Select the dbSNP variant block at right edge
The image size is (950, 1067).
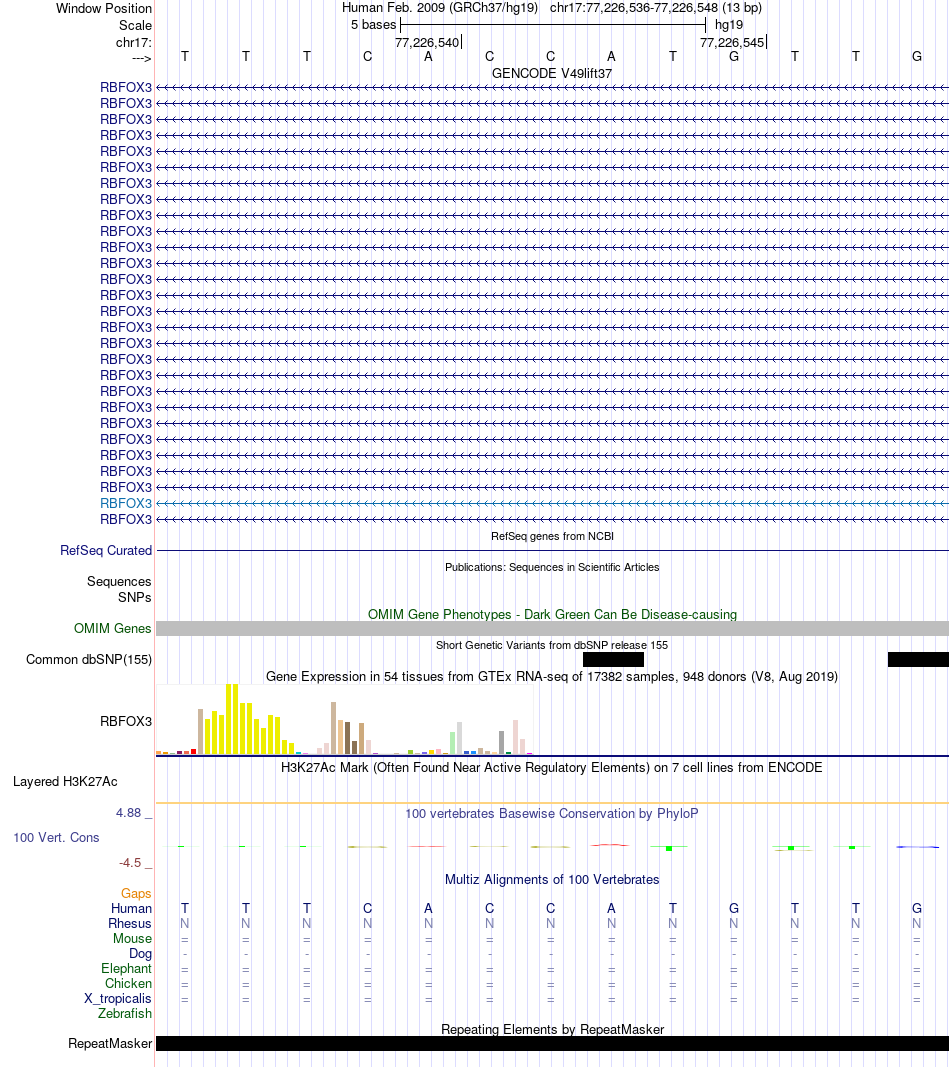pyautogui.click(x=918, y=659)
